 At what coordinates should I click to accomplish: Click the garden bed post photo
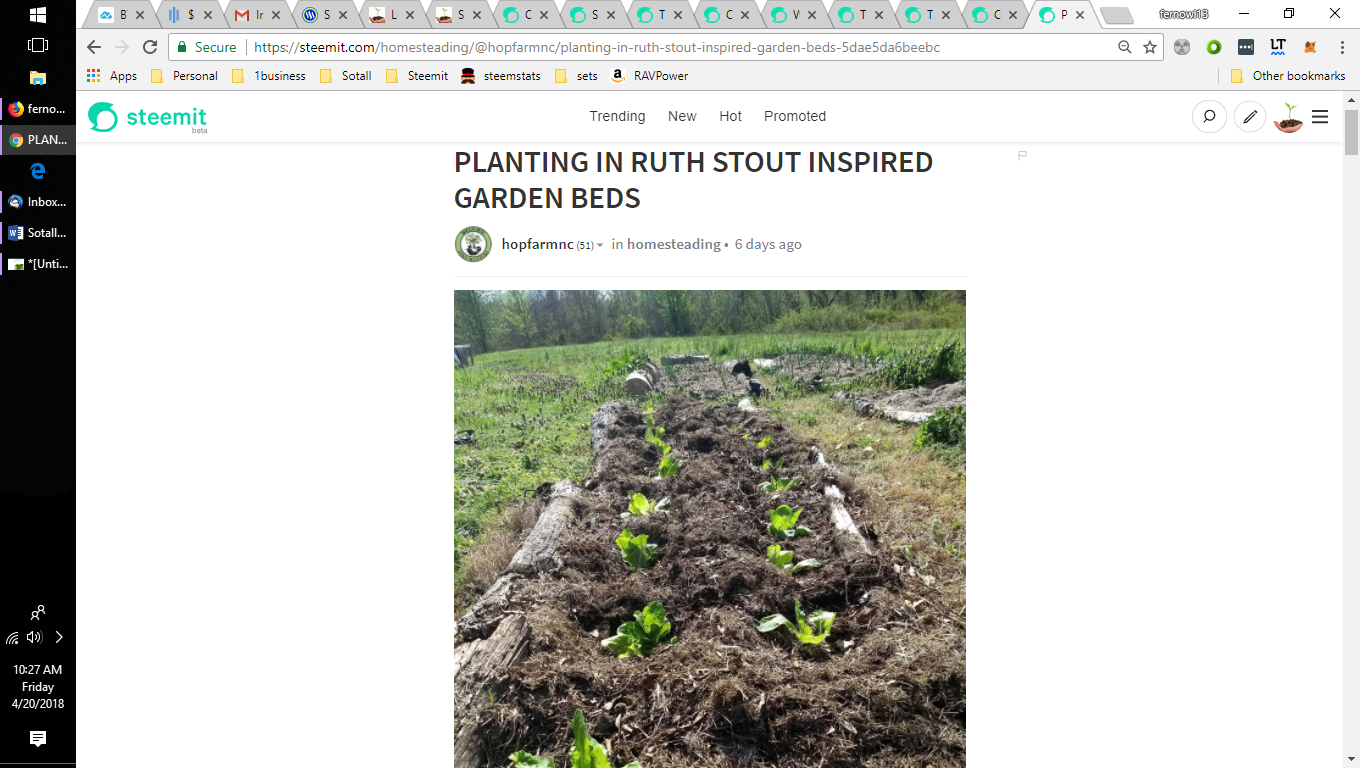(710, 529)
